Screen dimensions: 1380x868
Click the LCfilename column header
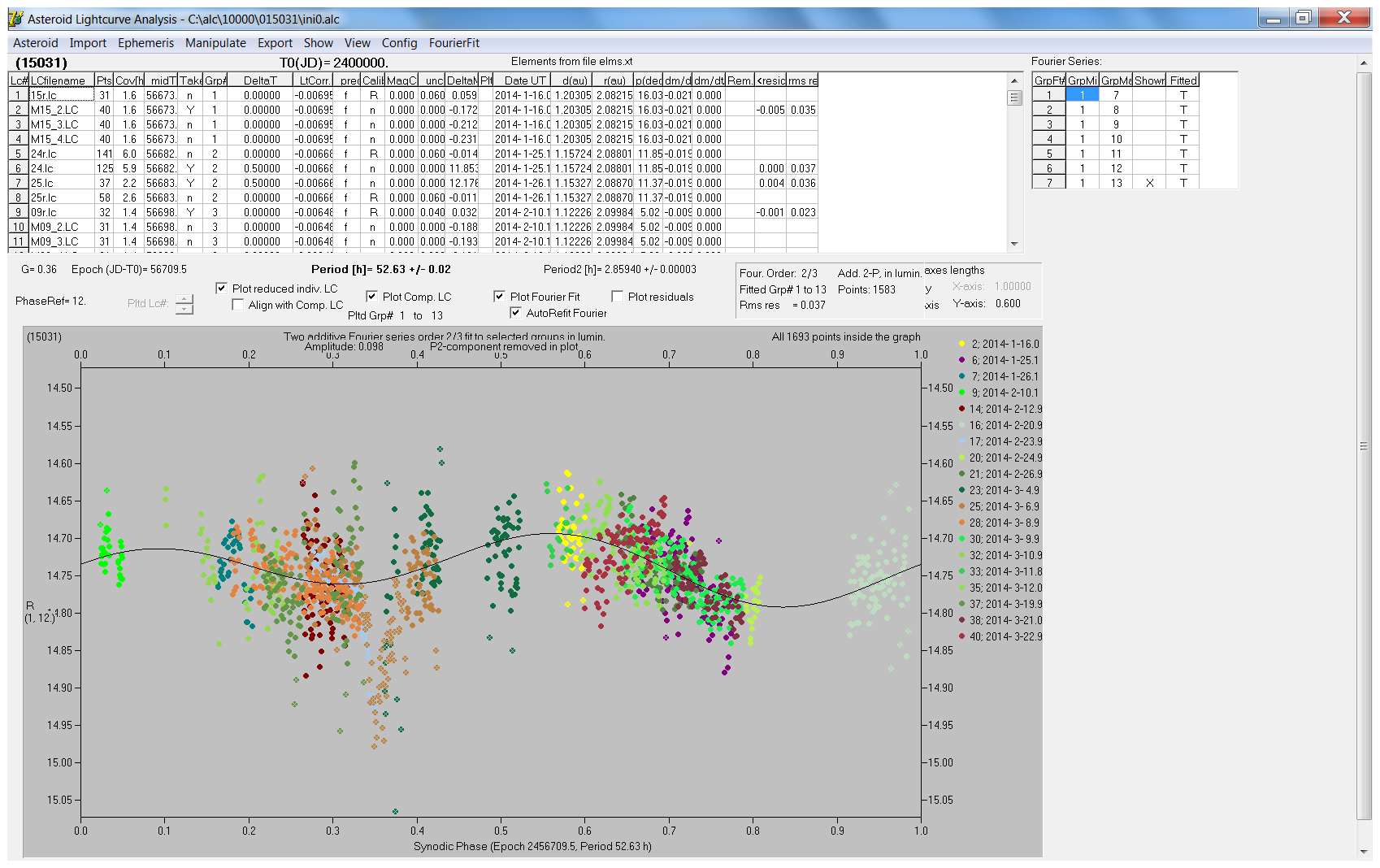[x=62, y=80]
